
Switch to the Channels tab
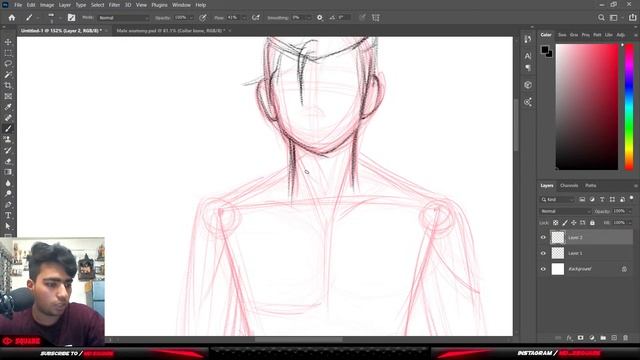569,186
